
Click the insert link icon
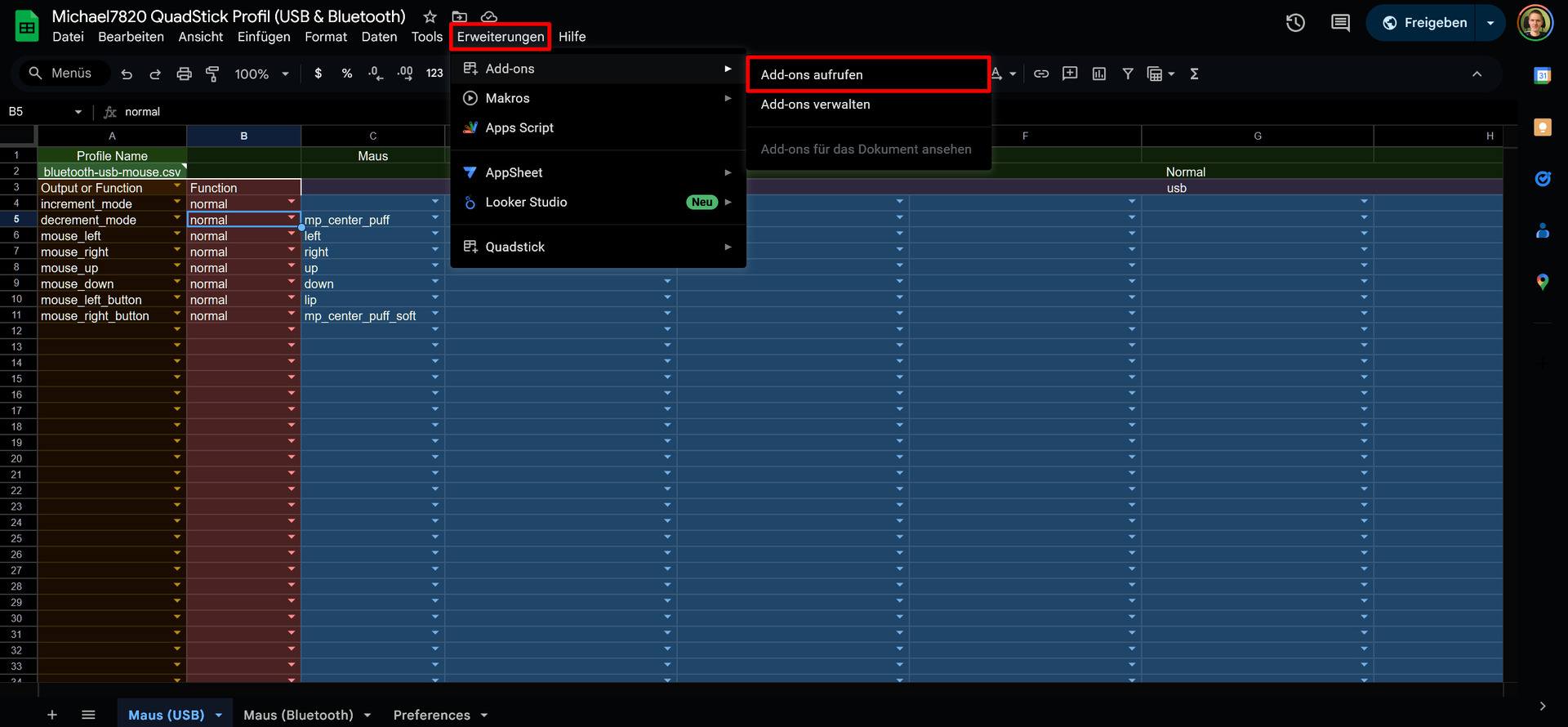(1041, 74)
